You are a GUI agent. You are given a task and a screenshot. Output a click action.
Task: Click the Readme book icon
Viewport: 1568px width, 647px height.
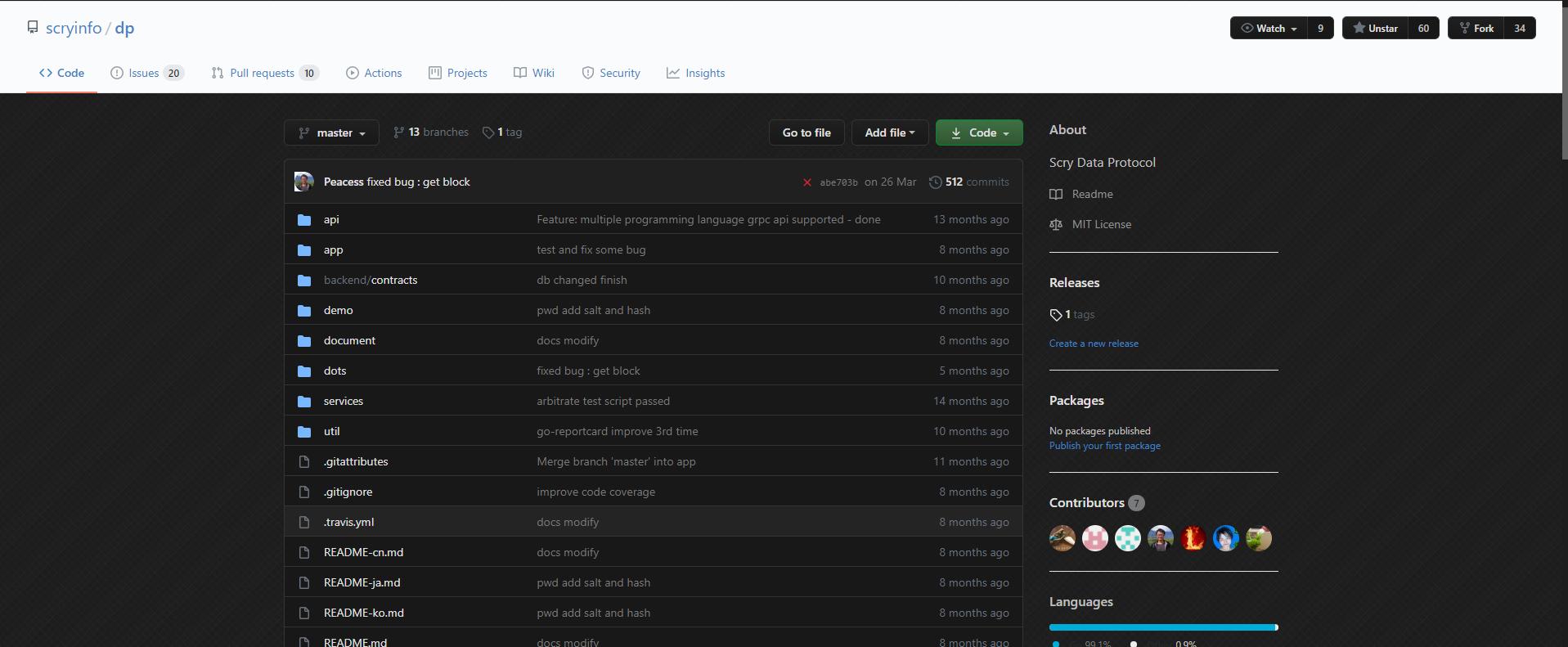[1056, 194]
